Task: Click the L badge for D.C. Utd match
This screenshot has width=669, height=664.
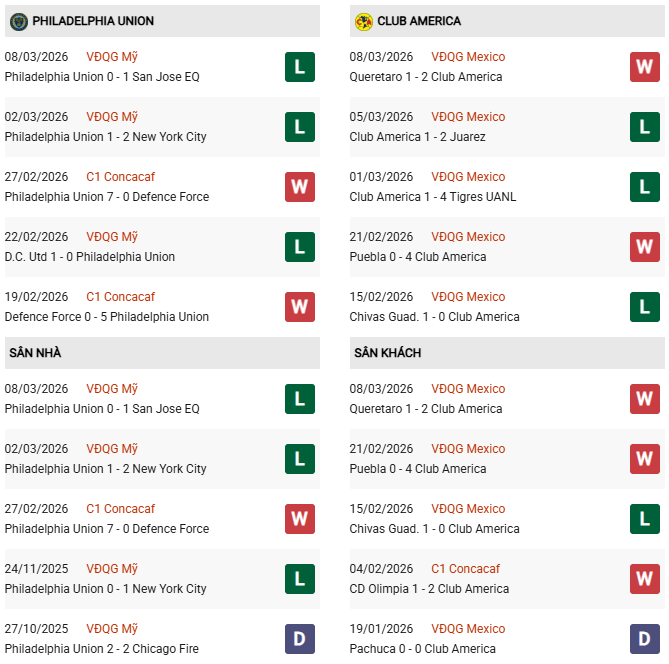Action: pyautogui.click(x=300, y=247)
